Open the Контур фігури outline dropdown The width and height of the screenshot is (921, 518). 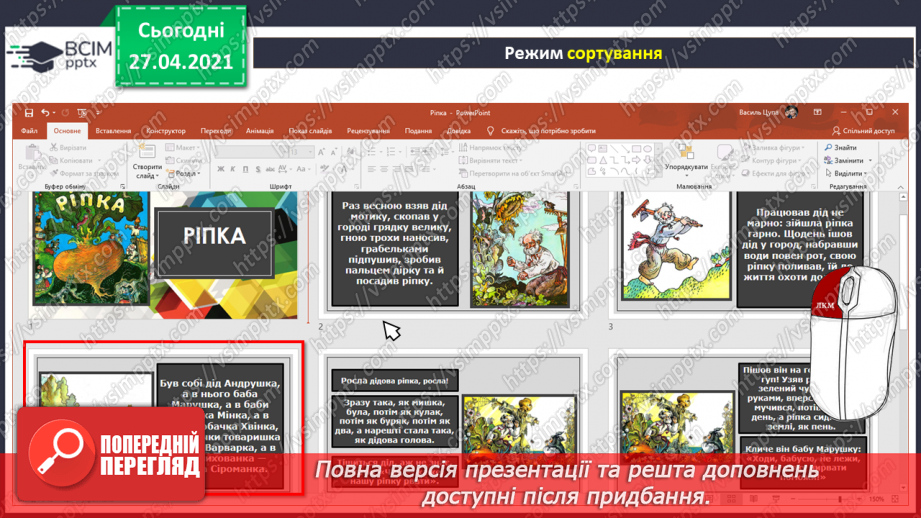pyautogui.click(x=772, y=160)
